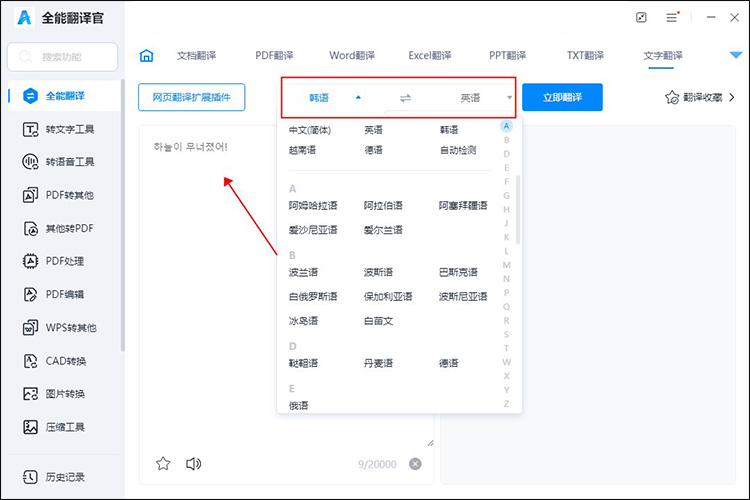The height and width of the screenshot is (500, 750).
Task: Open 转语音工具 in sidebar
Action: coord(58,162)
